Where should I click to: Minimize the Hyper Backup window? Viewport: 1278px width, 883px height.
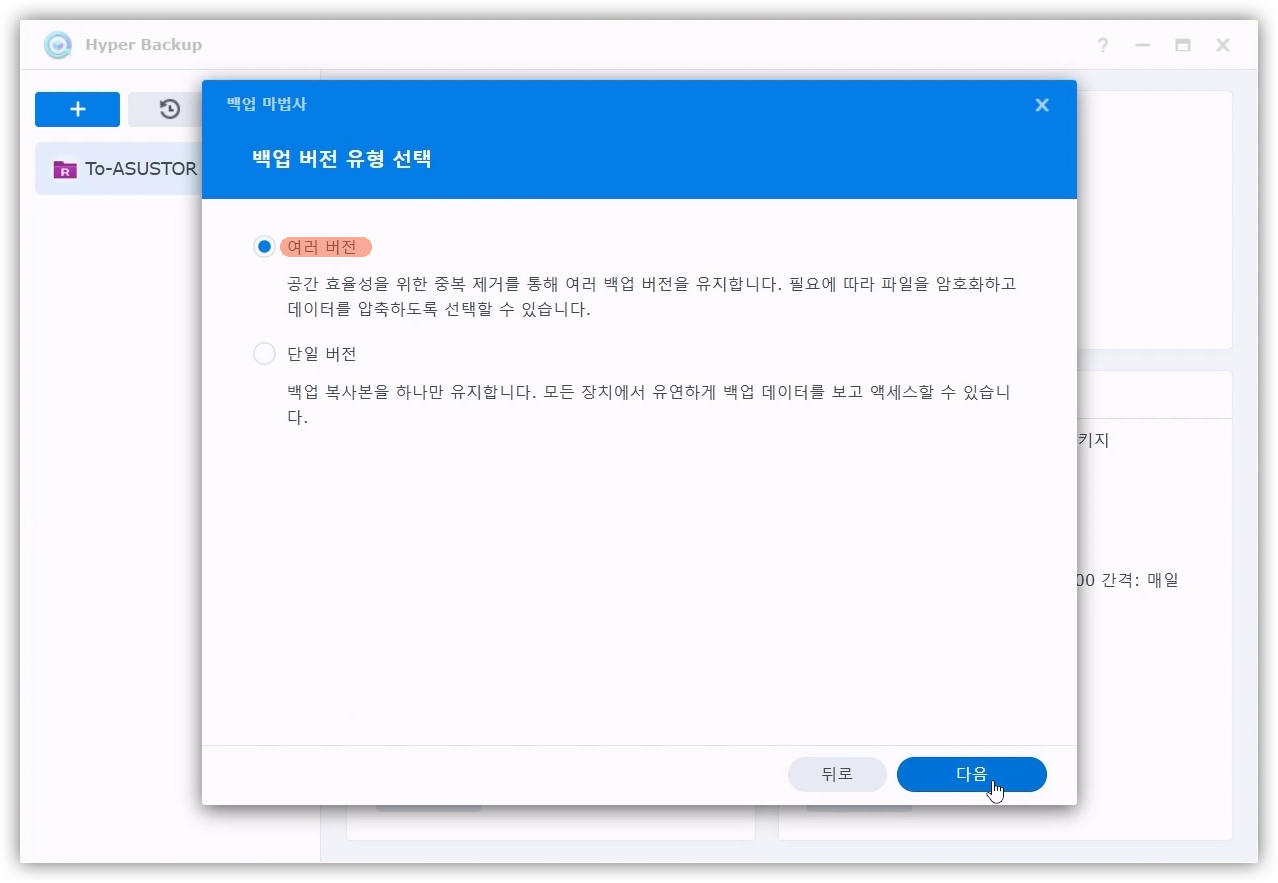1142,45
